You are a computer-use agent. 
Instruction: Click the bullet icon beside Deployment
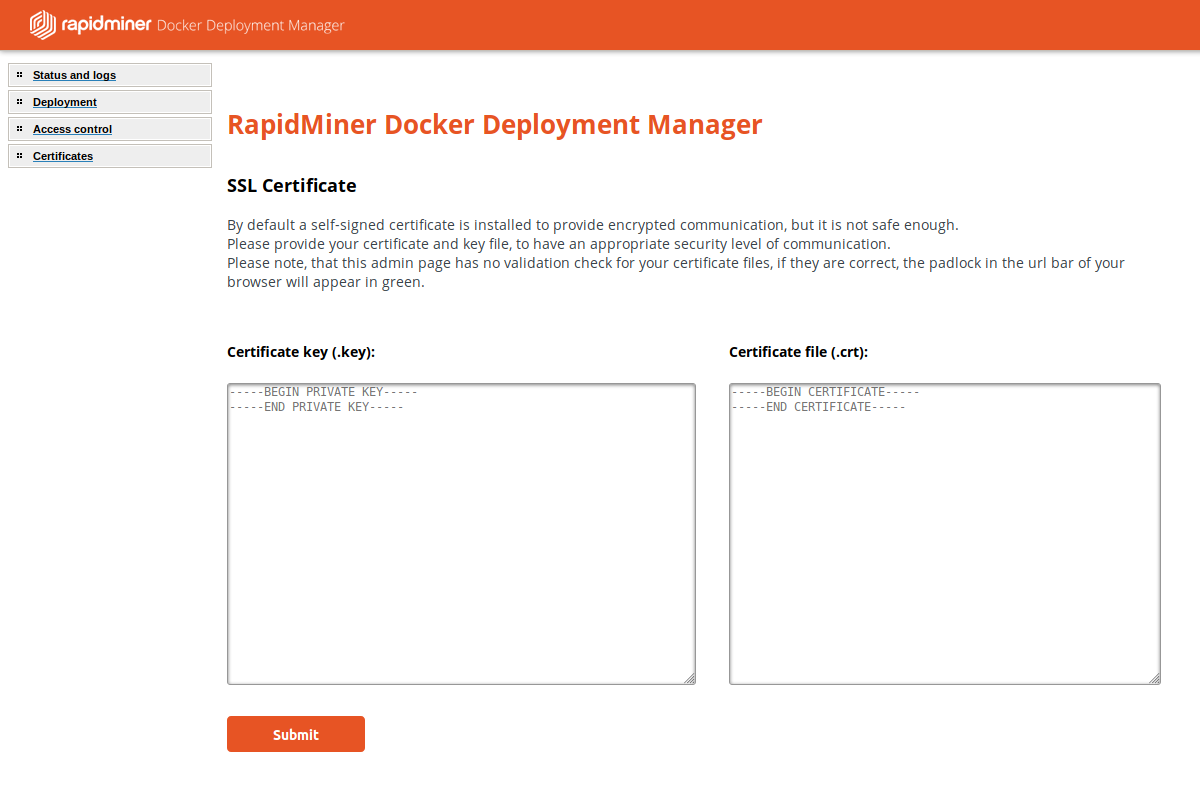(19, 101)
